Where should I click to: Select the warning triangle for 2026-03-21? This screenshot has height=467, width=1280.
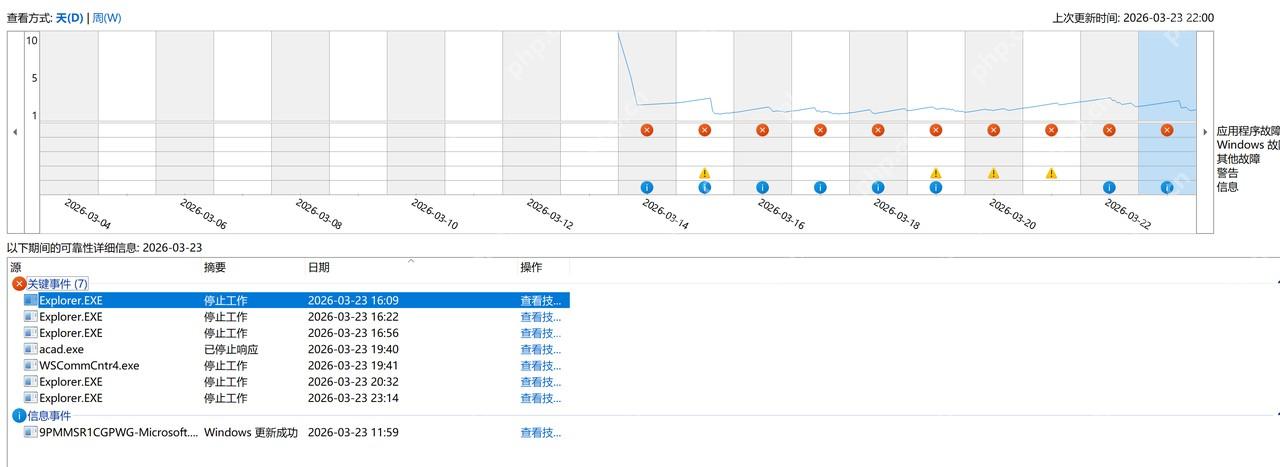pyautogui.click(x=1051, y=173)
